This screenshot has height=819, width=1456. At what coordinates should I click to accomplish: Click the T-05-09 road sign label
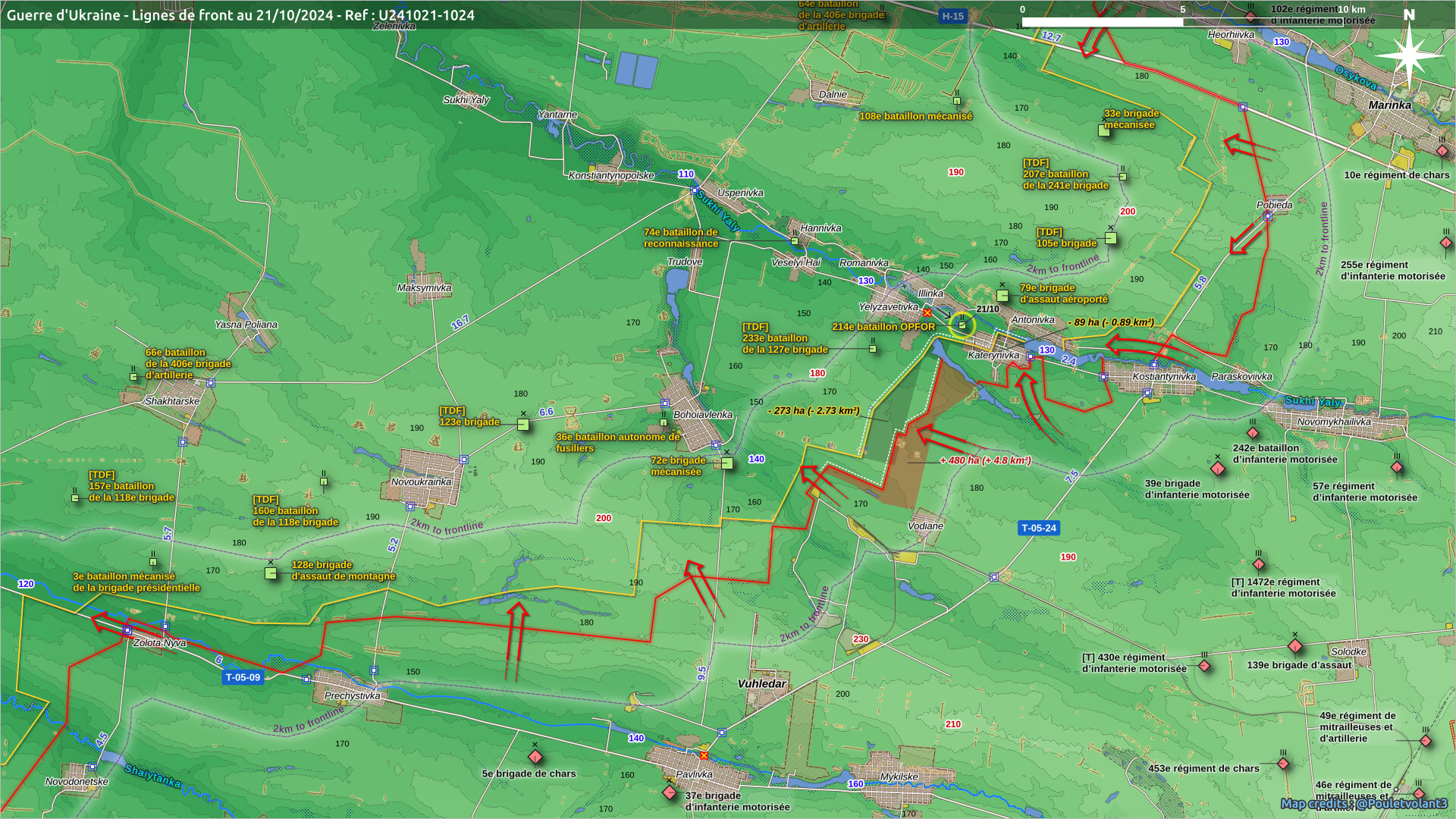[243, 677]
